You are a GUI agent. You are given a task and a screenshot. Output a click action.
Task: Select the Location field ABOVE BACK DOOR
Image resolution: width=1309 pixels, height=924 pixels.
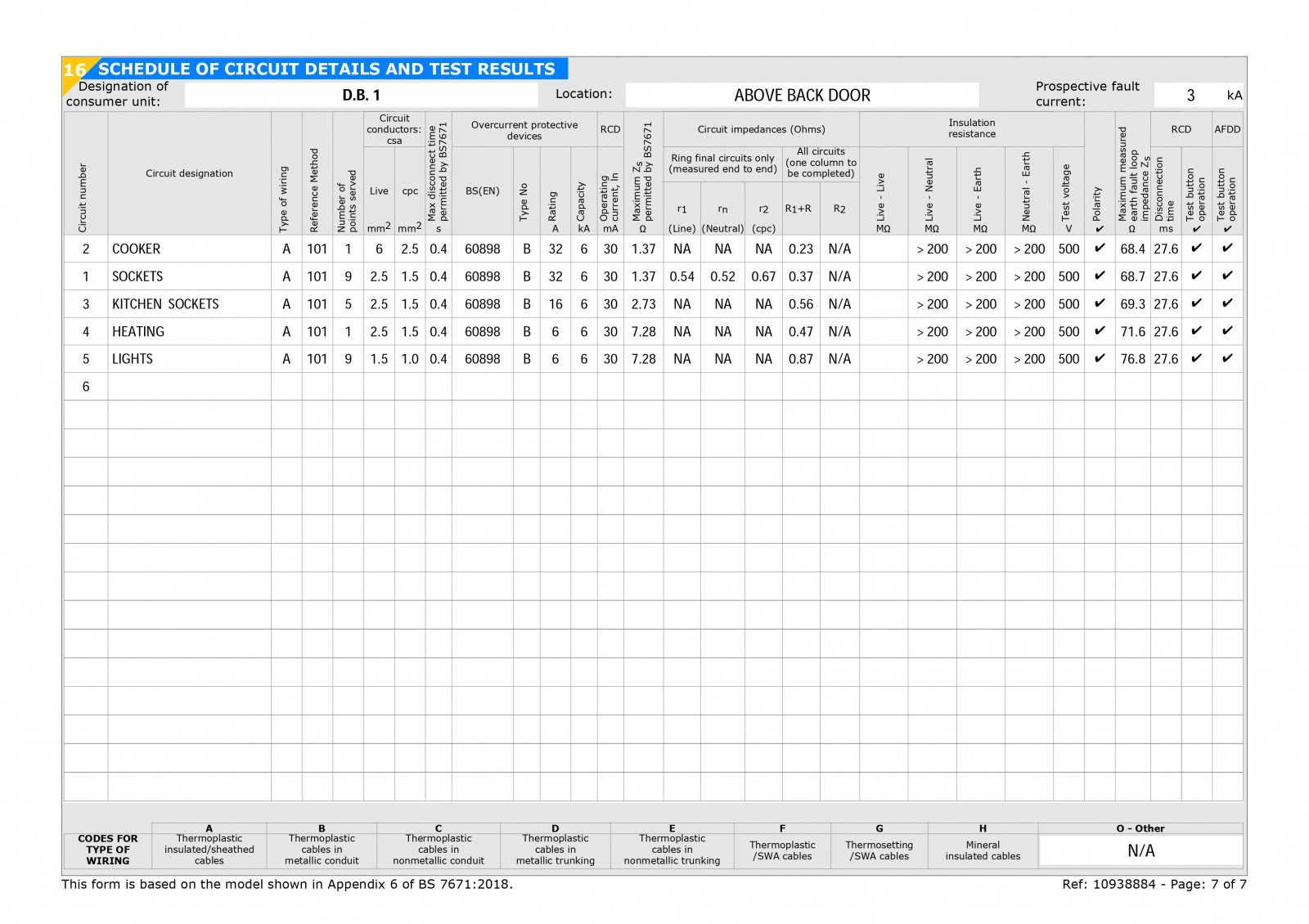point(802,95)
